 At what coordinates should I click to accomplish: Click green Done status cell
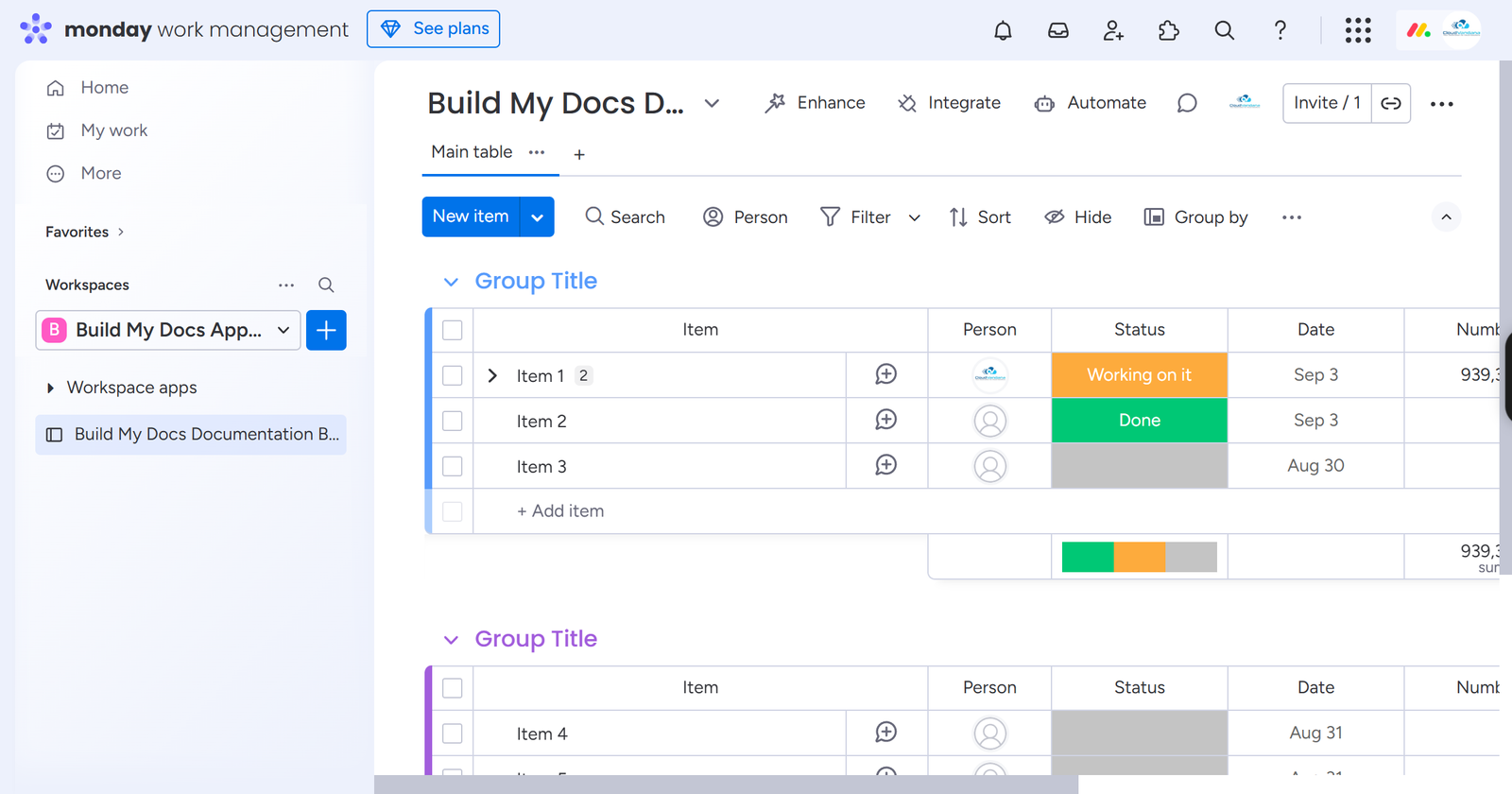pos(1140,421)
